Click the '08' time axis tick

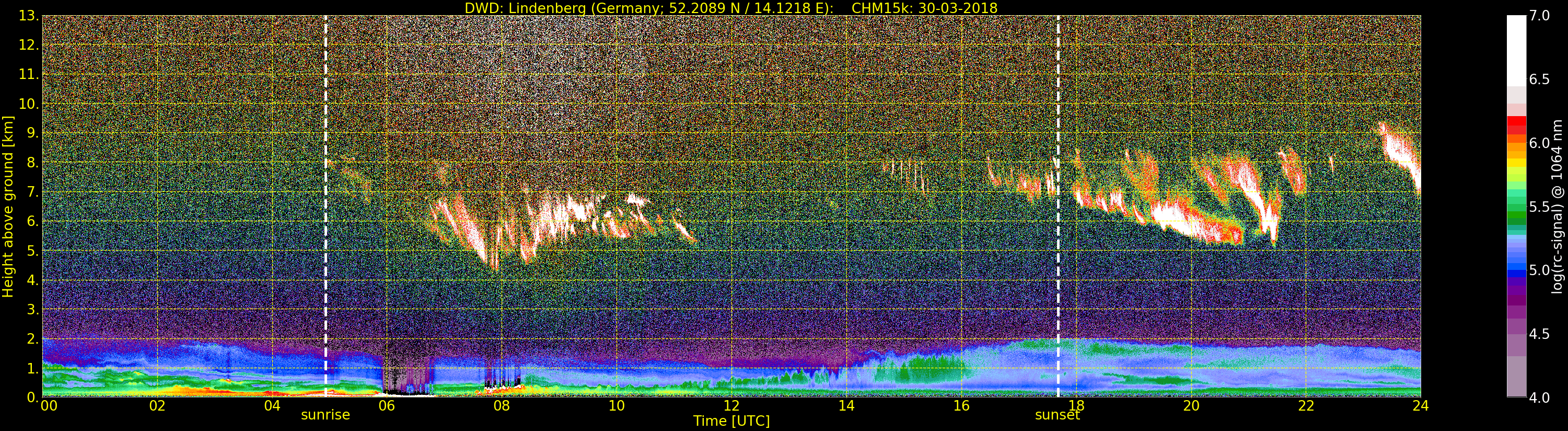coord(502,406)
